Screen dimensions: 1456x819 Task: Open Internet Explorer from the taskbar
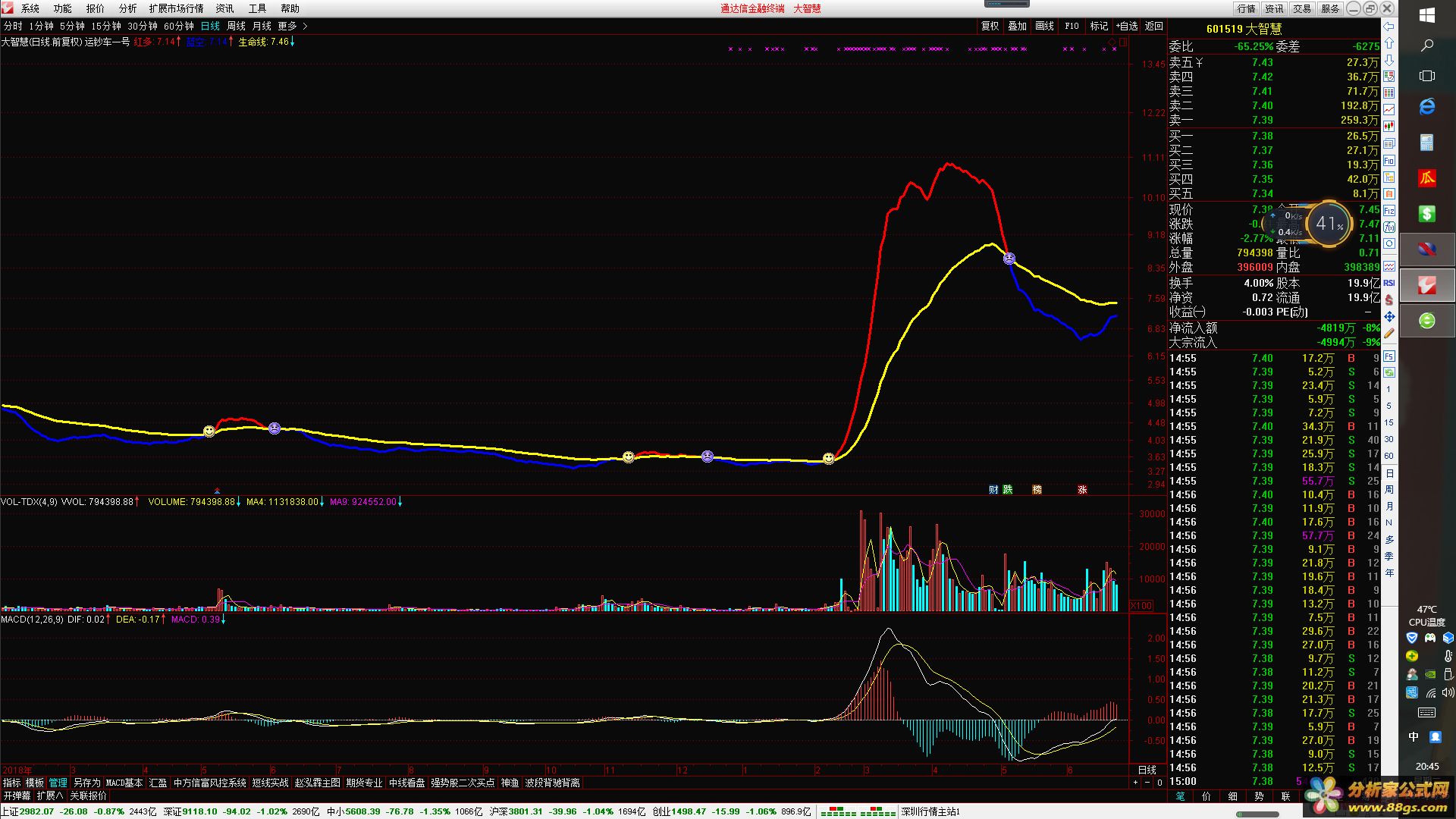pos(1426,107)
